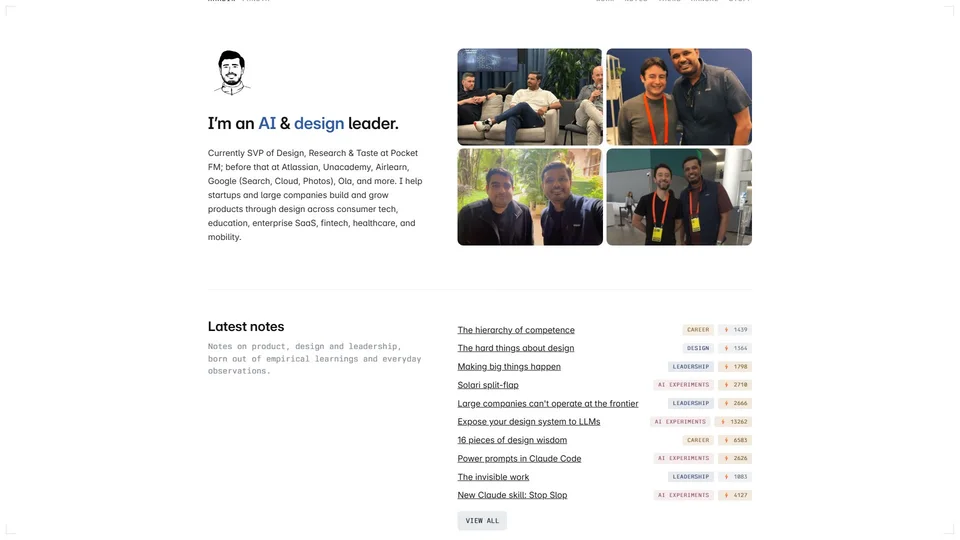This screenshot has height=540, width=960.
Task: Open 'The hierarchy of competence' note
Action: (x=516, y=329)
